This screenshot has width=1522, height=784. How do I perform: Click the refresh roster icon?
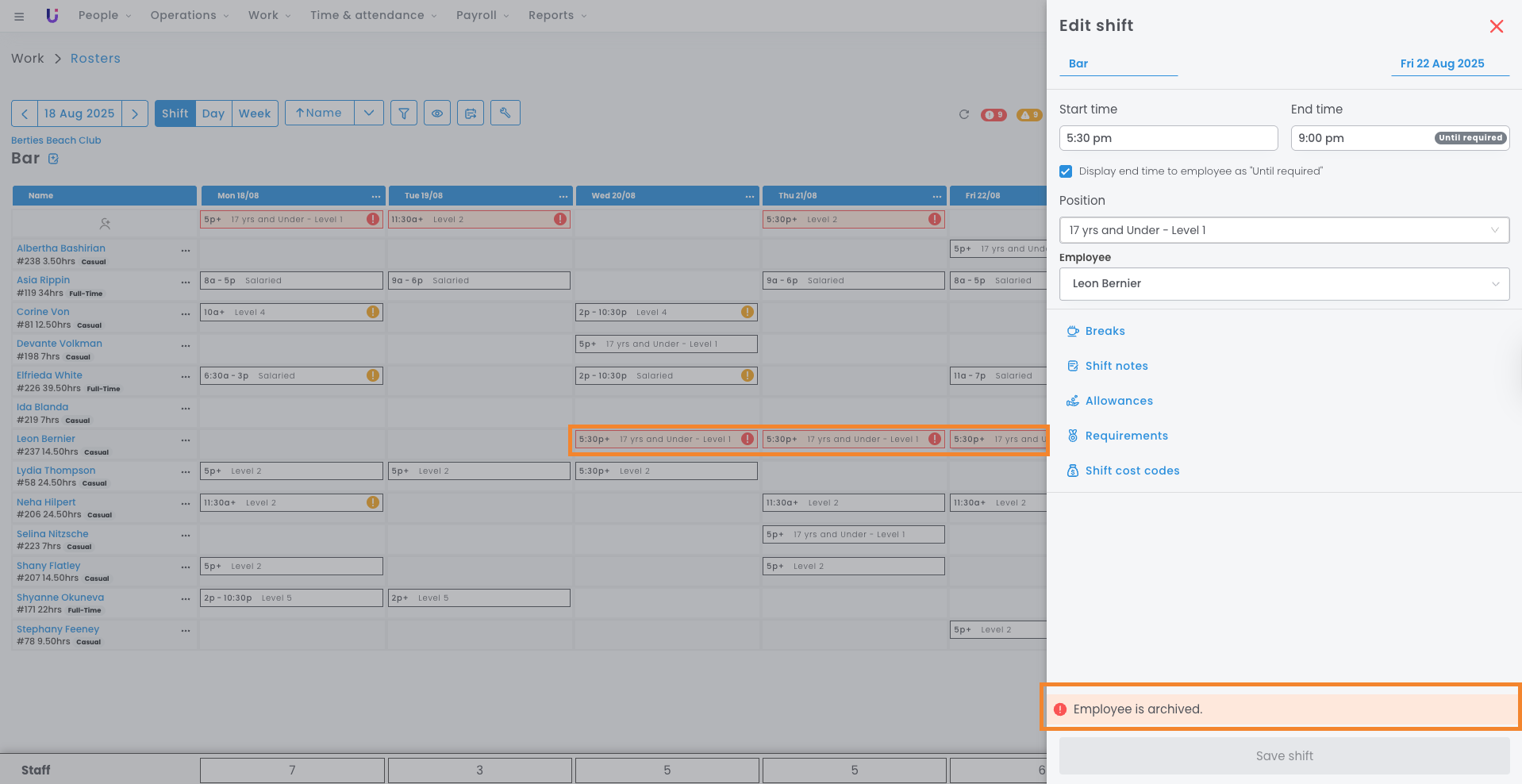coord(964,114)
